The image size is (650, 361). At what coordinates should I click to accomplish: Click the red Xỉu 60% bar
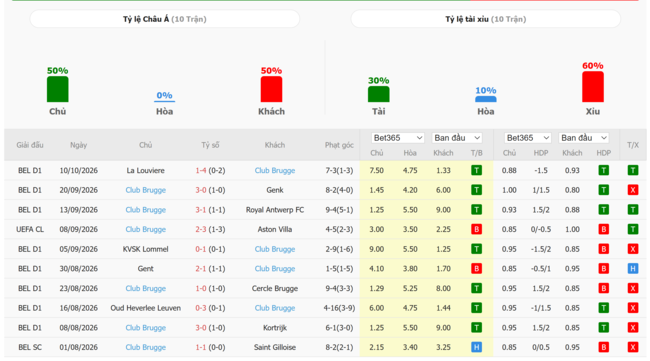pyautogui.click(x=592, y=87)
